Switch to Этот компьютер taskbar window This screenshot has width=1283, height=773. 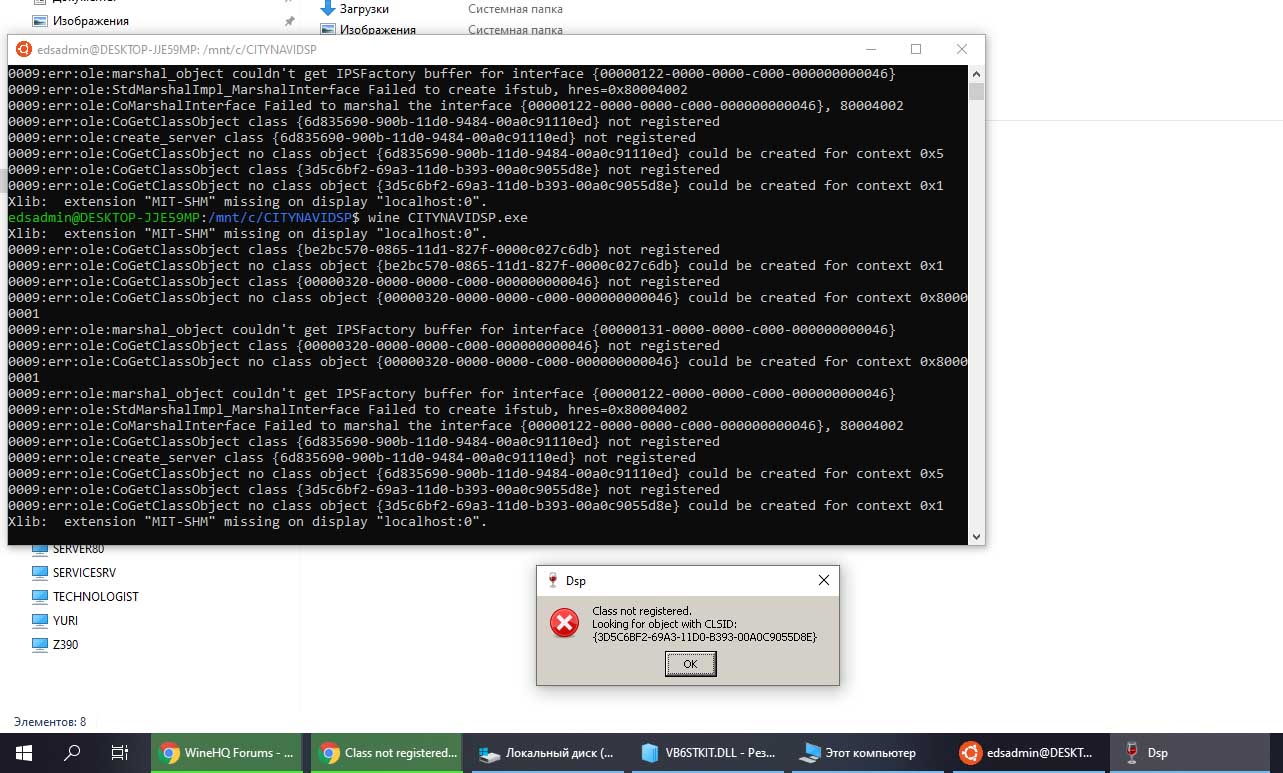[869, 753]
